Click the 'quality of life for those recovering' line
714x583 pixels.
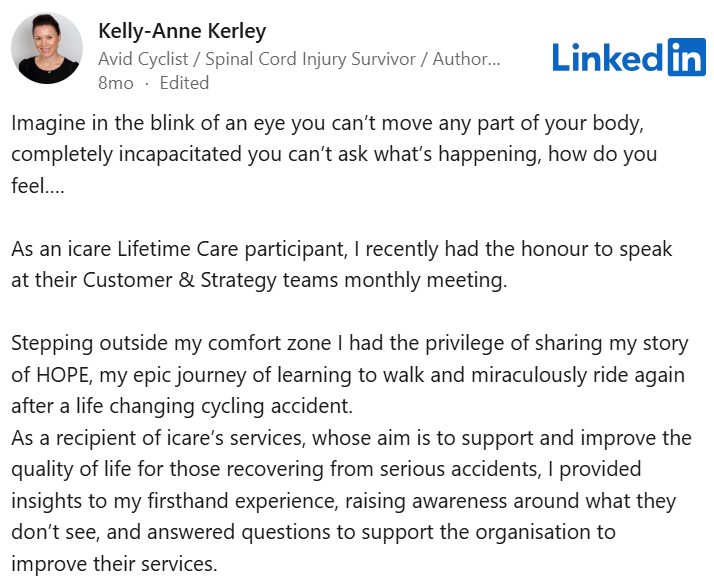click(326, 469)
